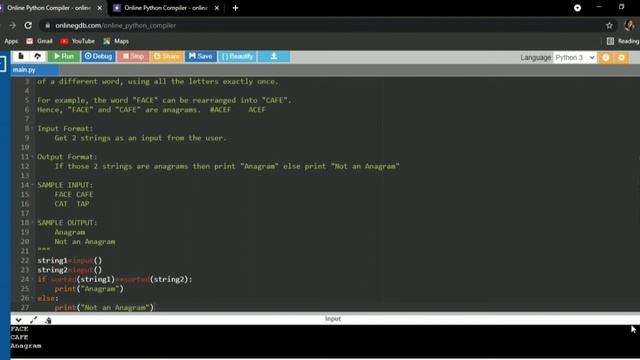The width and height of the screenshot is (640, 360).
Task: Open the Apps bookmark shortcut
Action: click(x=11, y=41)
